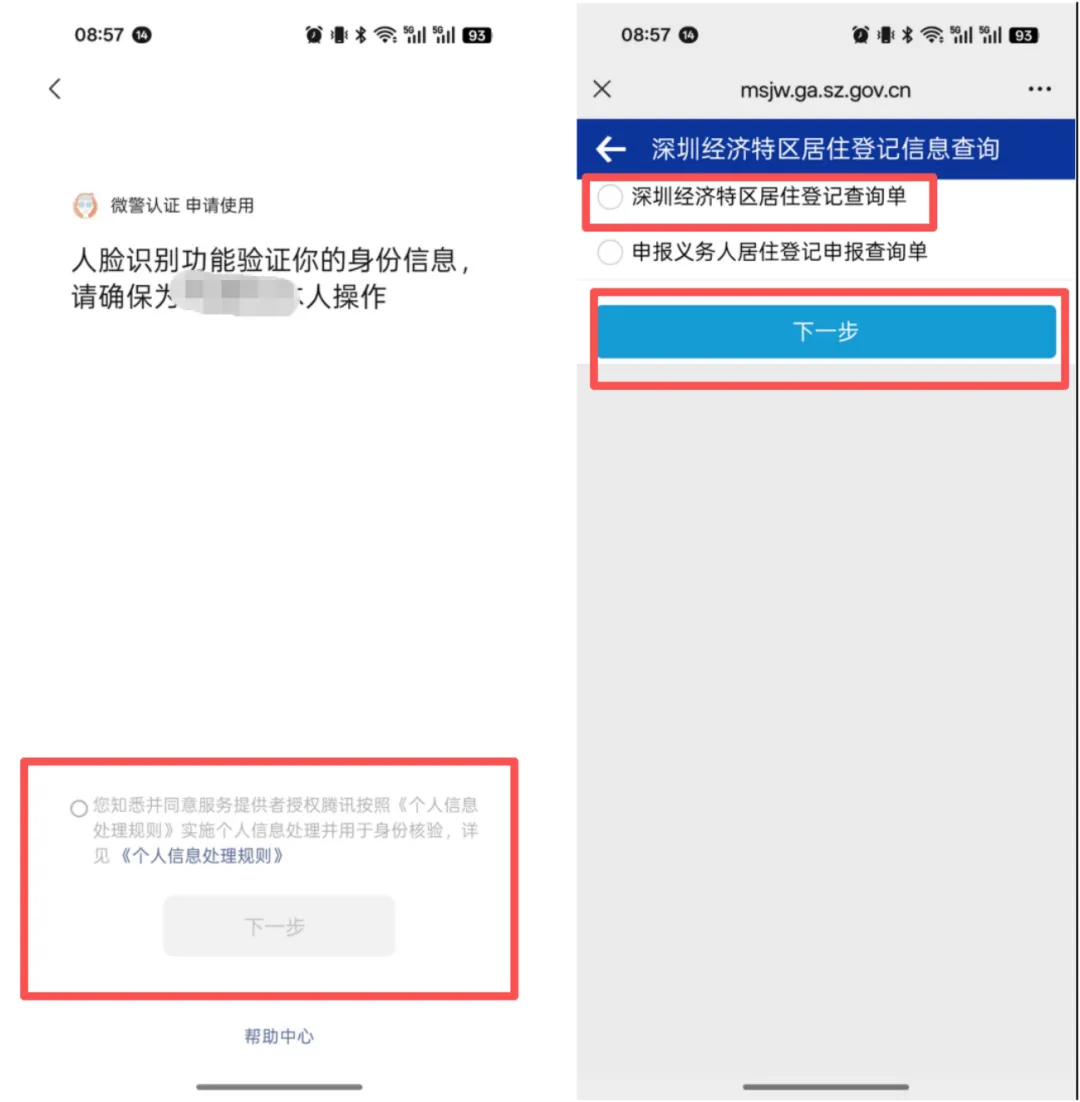Click the greyed-out 下一步 button
This screenshot has width=1080, height=1102.
[x=279, y=926]
